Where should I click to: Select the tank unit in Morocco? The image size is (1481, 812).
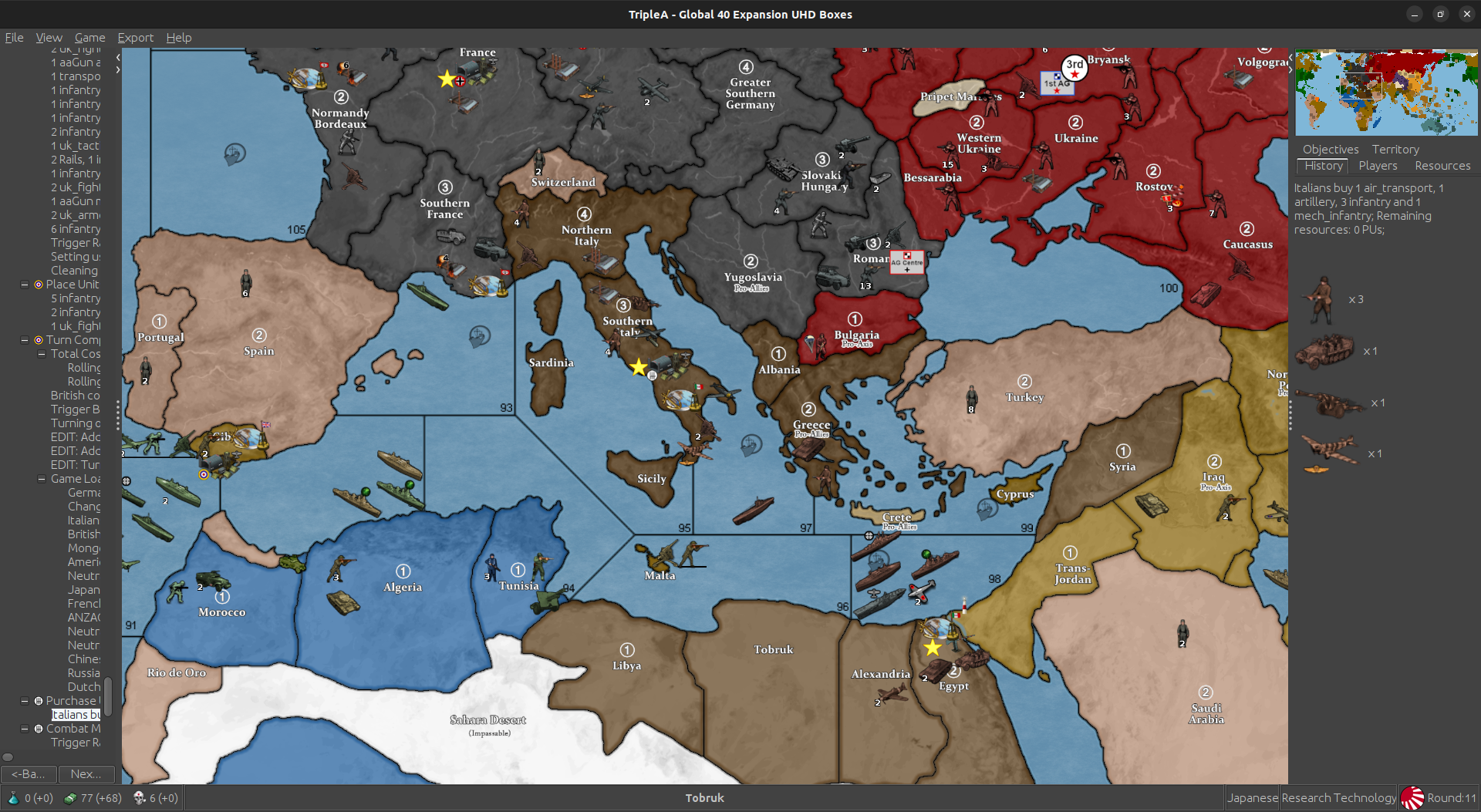point(213,581)
